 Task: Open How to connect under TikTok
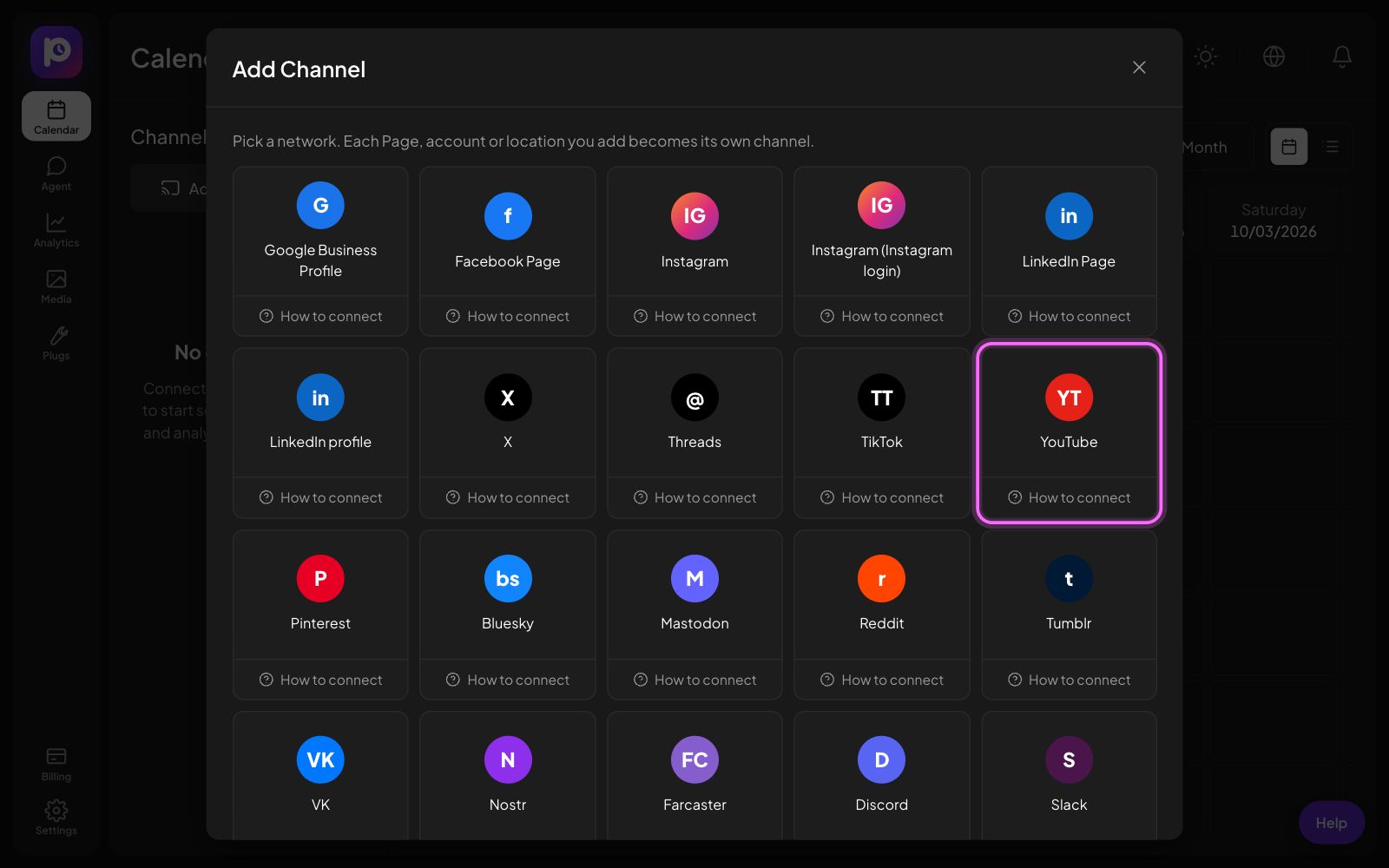click(881, 497)
